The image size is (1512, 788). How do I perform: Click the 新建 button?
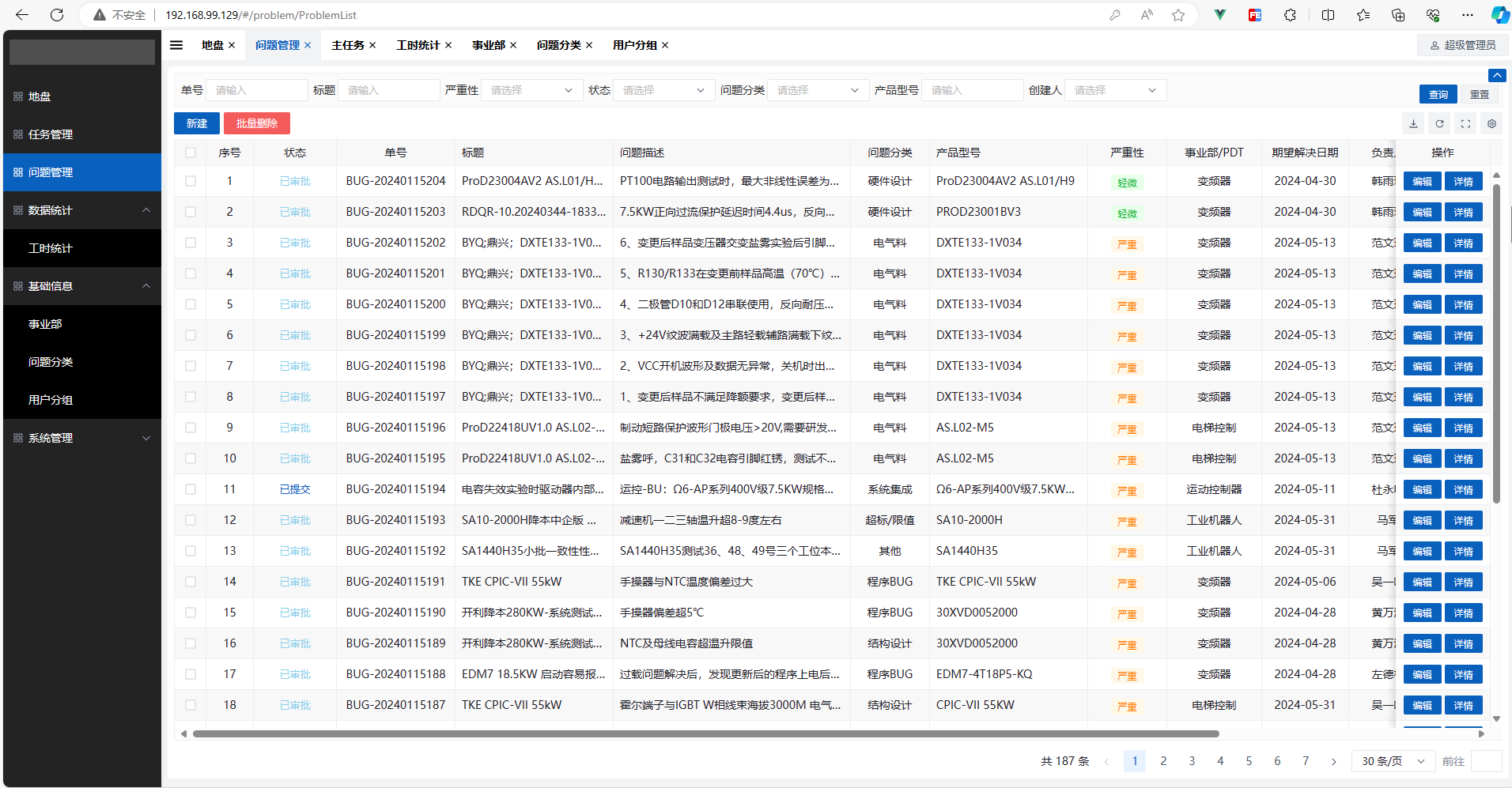[x=197, y=123]
